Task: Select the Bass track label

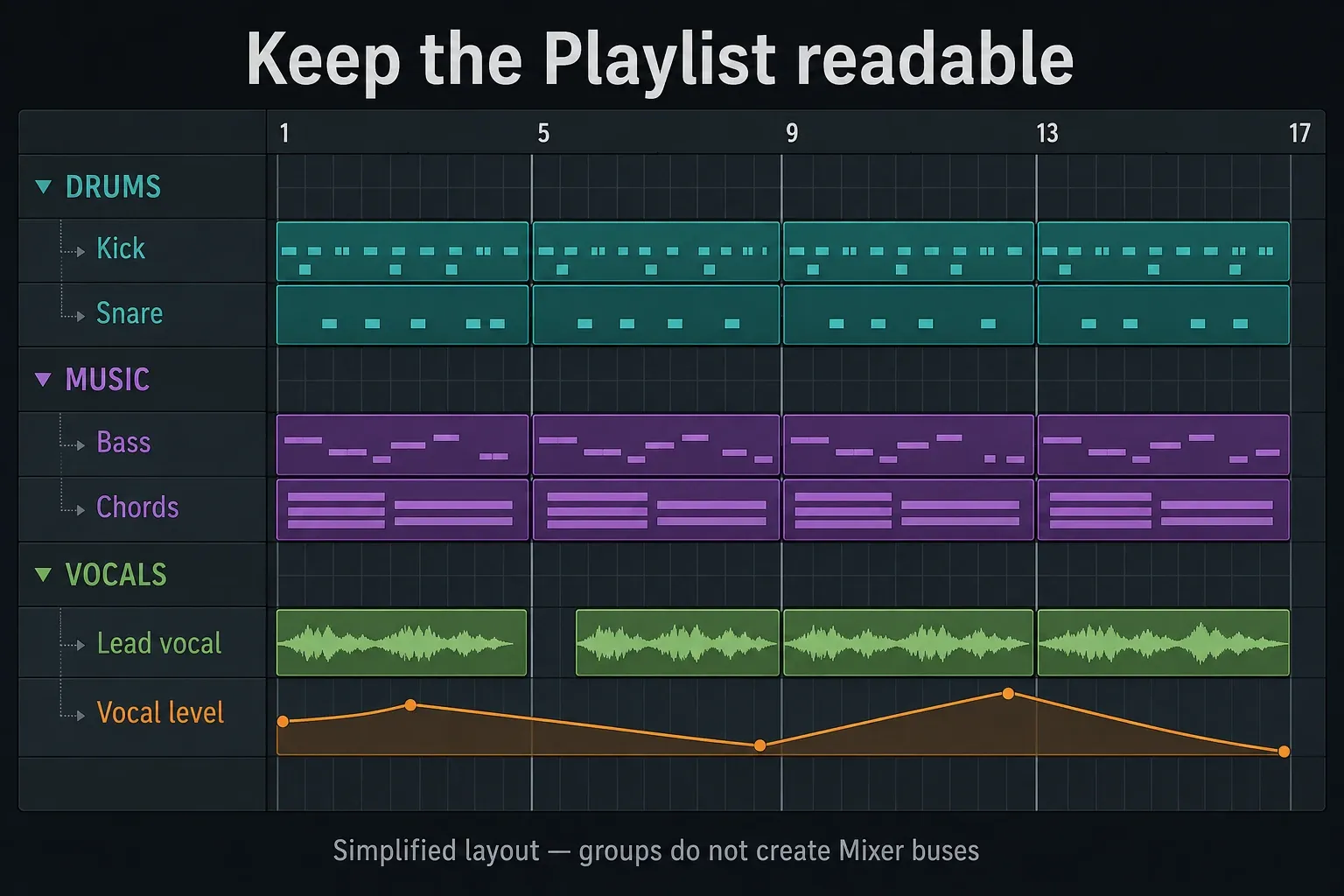Action: point(123,443)
